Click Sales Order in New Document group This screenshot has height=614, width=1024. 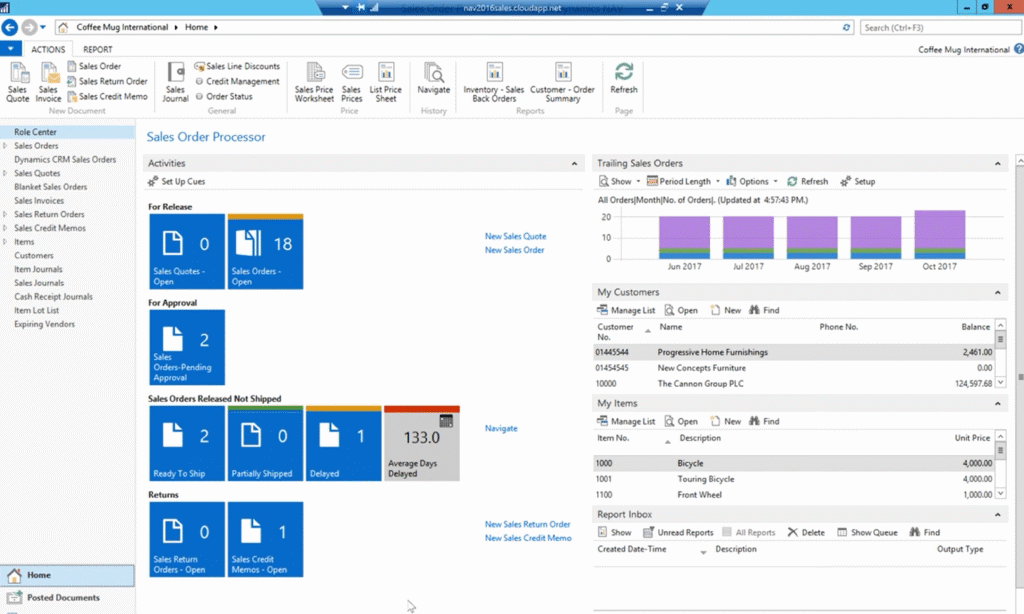coord(94,66)
